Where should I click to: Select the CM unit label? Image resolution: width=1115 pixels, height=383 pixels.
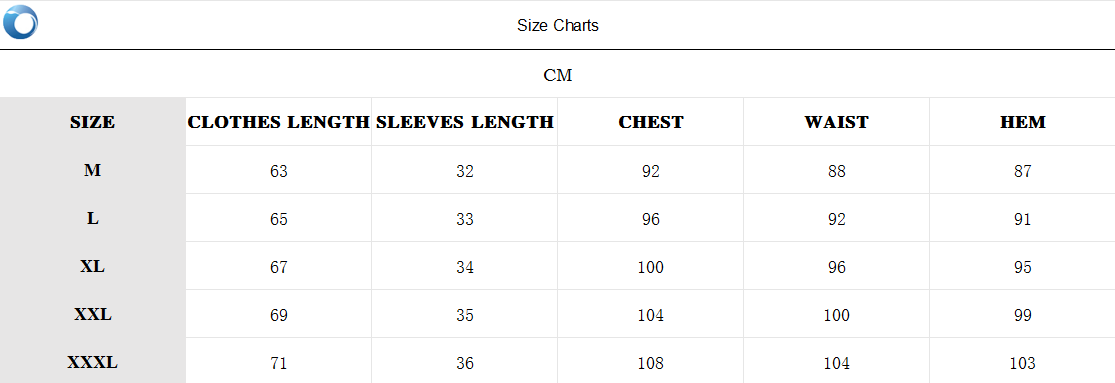pyautogui.click(x=558, y=75)
